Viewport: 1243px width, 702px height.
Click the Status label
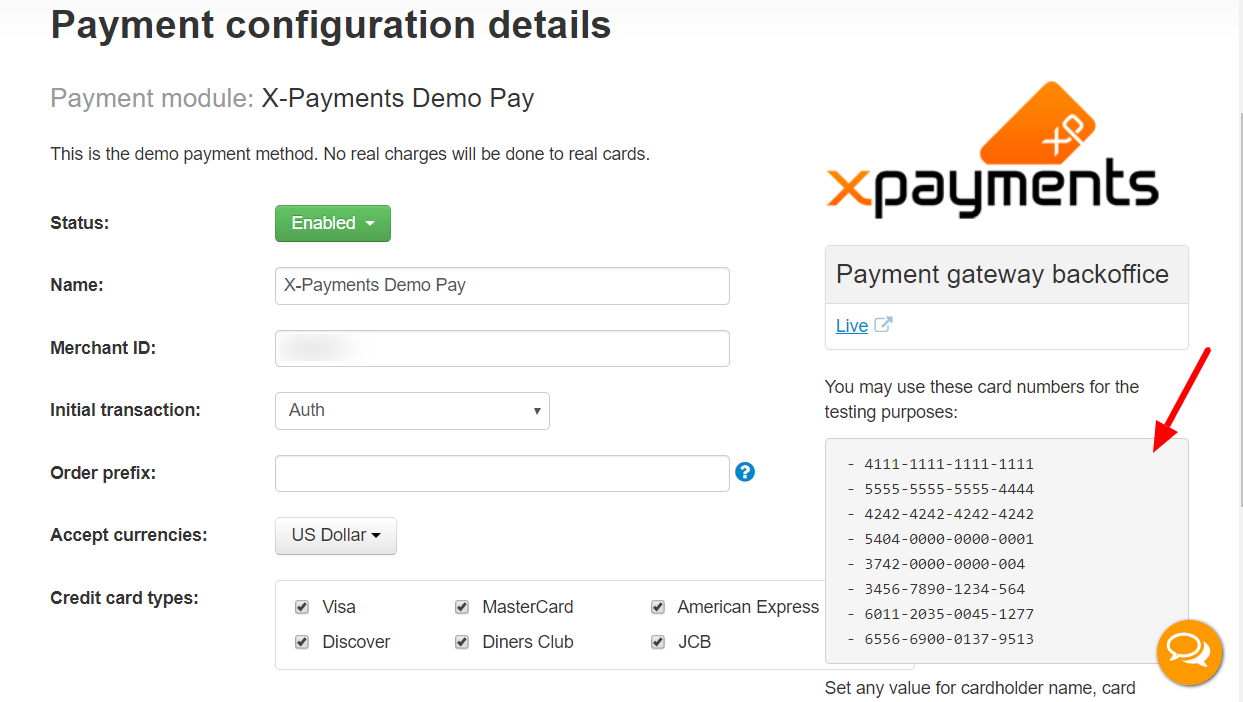[80, 223]
